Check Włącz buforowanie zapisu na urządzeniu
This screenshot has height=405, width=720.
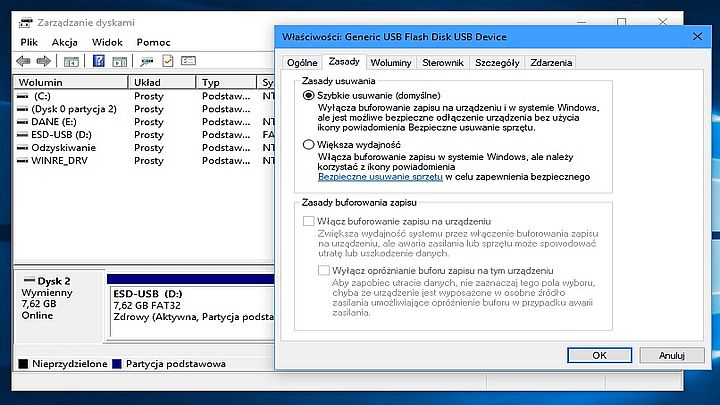308,221
